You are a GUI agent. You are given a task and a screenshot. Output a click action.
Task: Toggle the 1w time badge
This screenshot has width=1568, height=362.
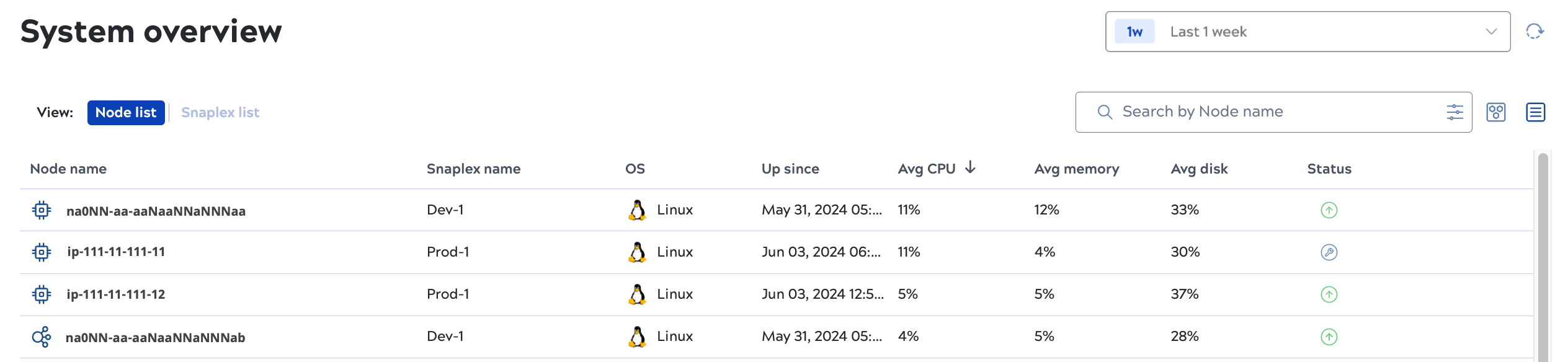click(1133, 32)
